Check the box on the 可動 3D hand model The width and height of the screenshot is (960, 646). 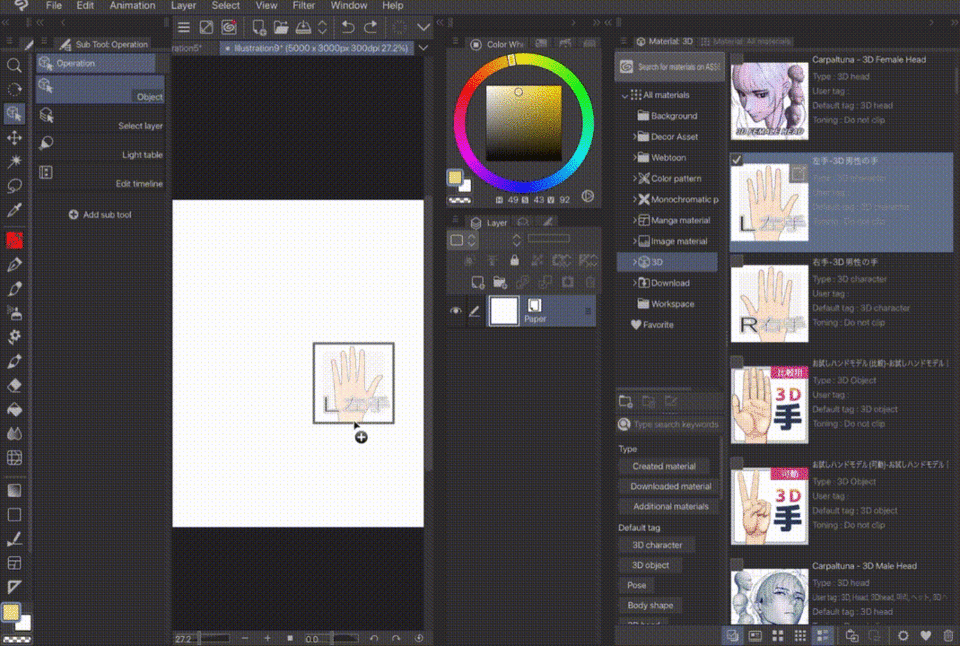point(737,464)
